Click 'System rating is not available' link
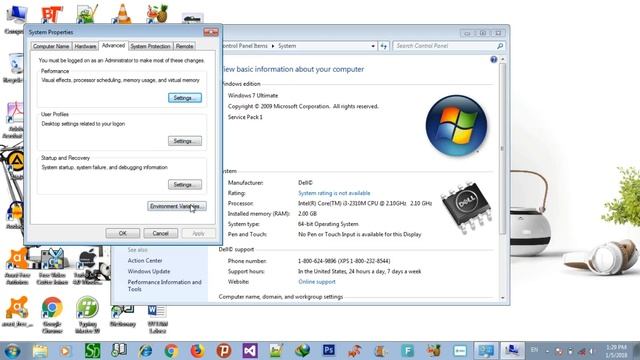Viewport: 640px width, 360px height. tap(334, 193)
